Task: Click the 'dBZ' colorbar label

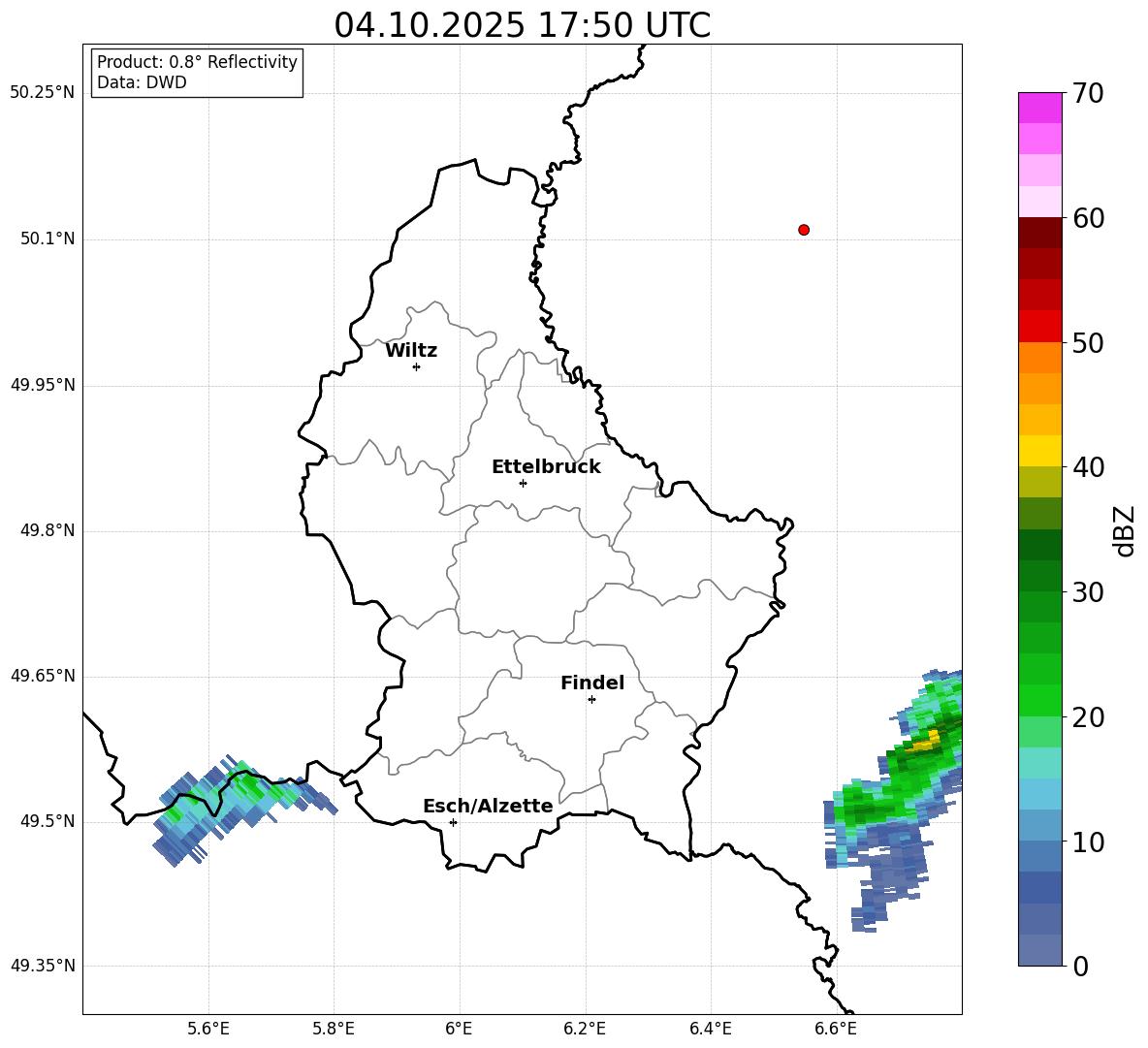Action: click(x=1125, y=530)
